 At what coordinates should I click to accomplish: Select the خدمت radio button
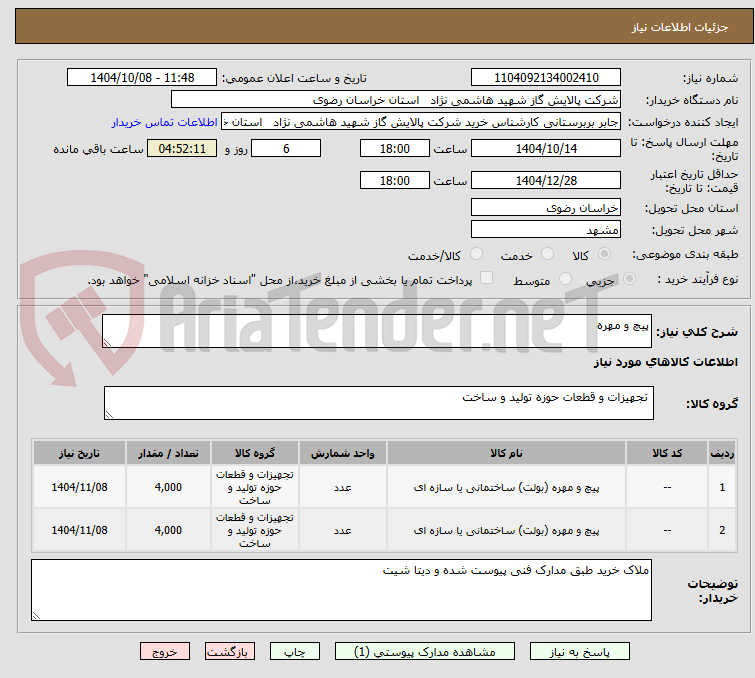tap(547, 254)
